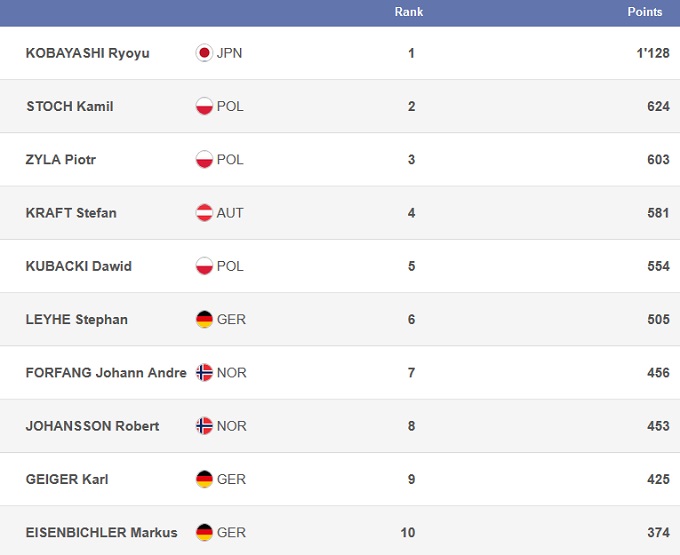This screenshot has height=555, width=680.
Task: Click Norway flag icon beside JOHANSSON Robert
Action: point(204,426)
